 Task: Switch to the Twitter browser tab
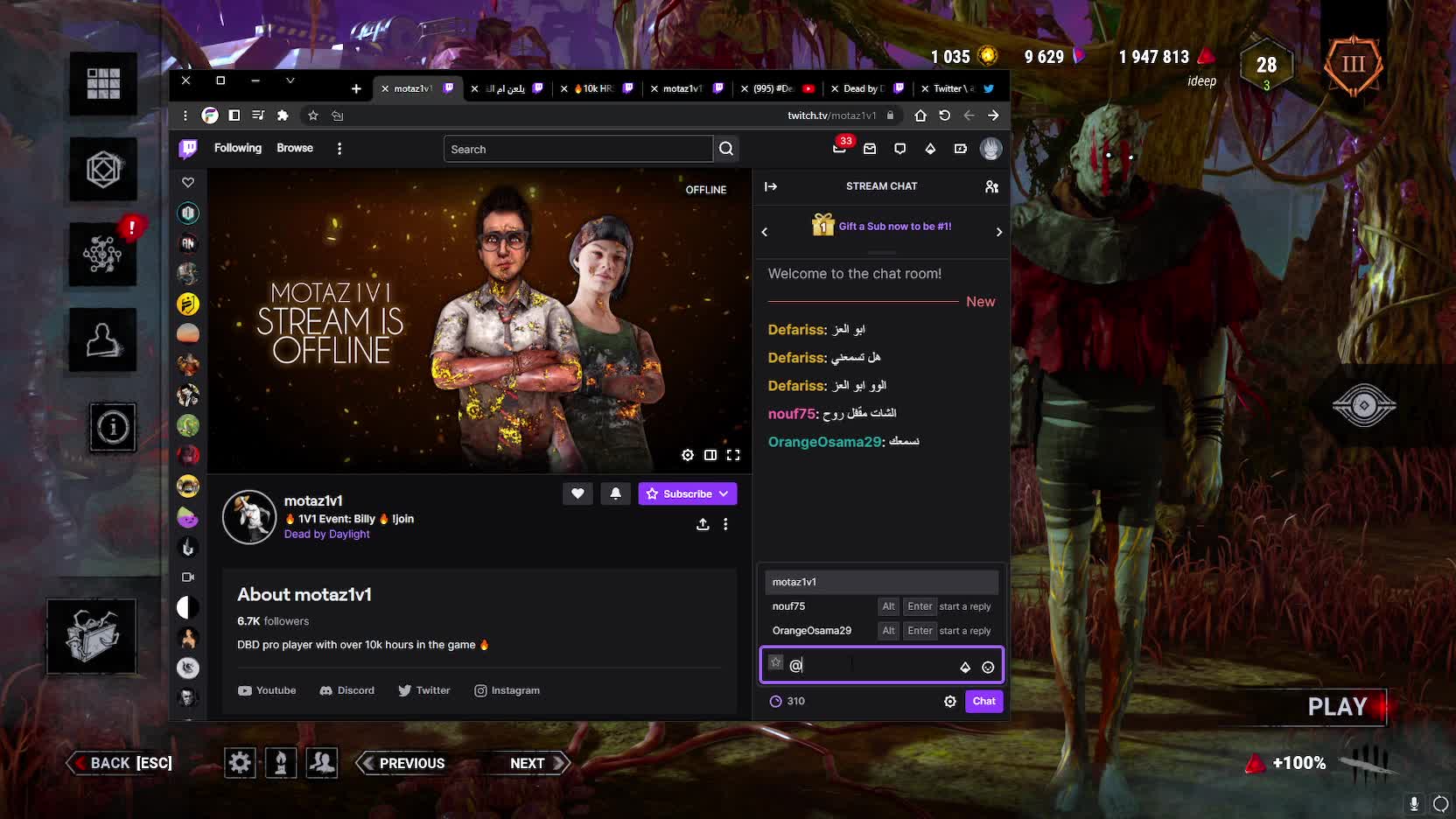tap(957, 88)
